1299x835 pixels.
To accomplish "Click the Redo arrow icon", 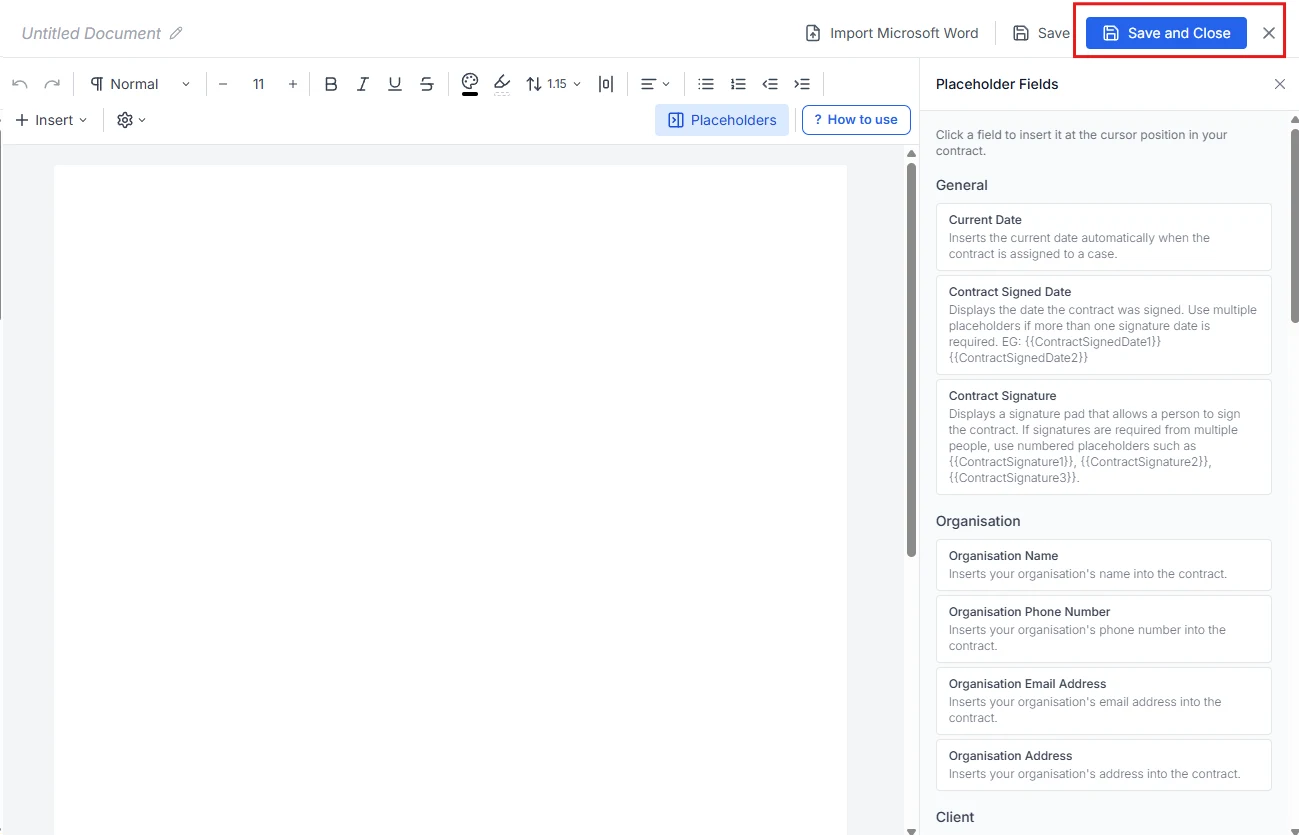I will point(52,84).
